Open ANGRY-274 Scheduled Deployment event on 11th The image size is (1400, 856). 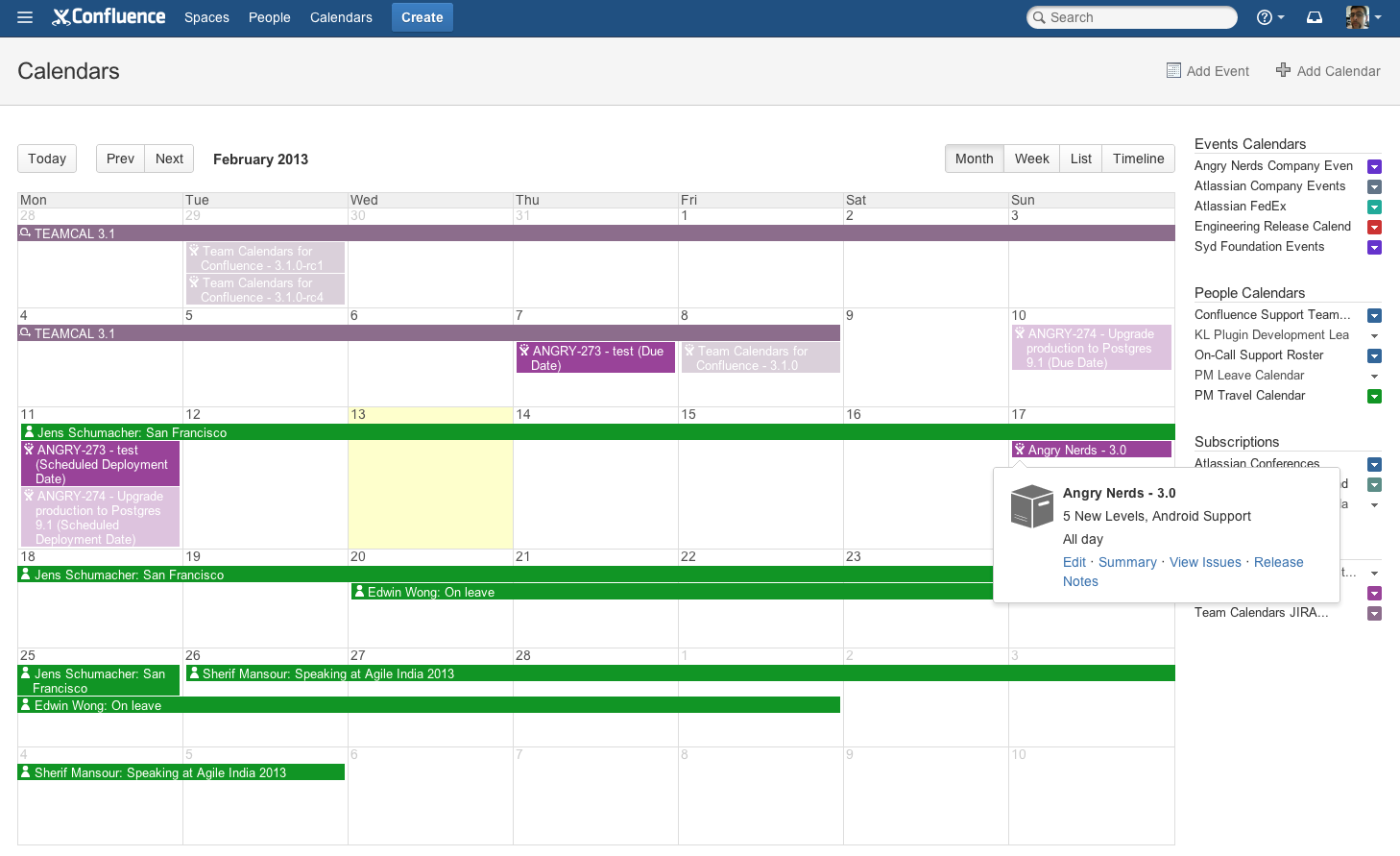click(x=100, y=517)
